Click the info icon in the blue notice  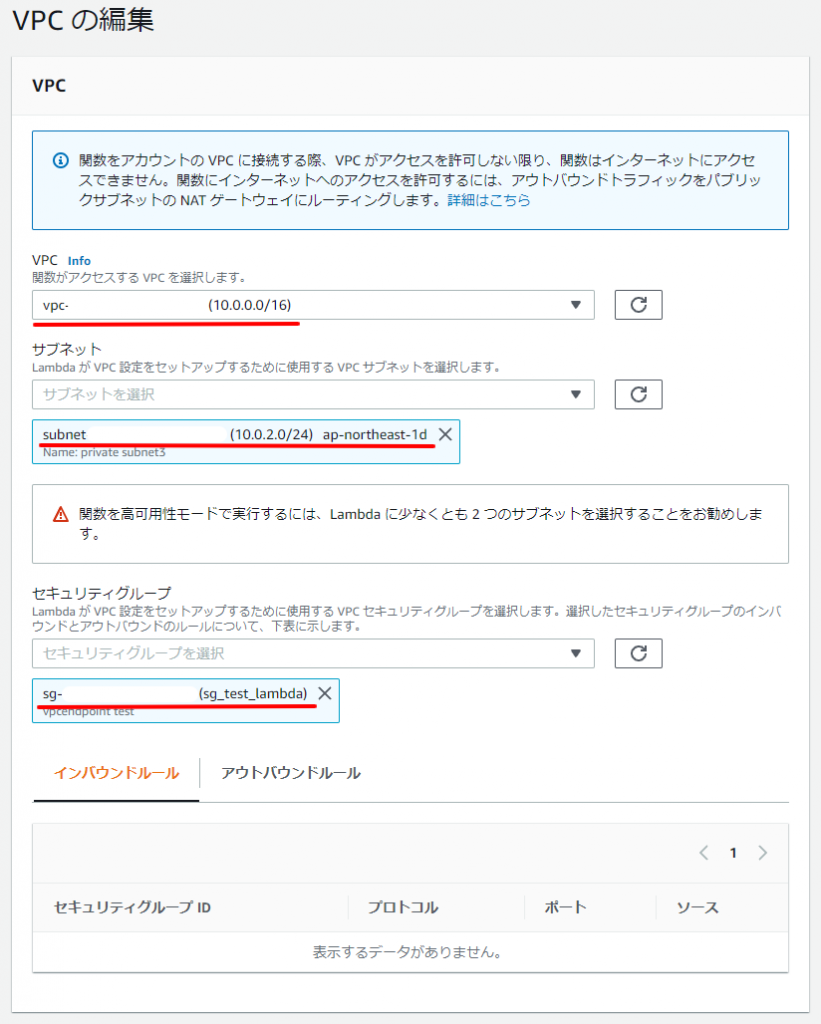click(x=61, y=160)
